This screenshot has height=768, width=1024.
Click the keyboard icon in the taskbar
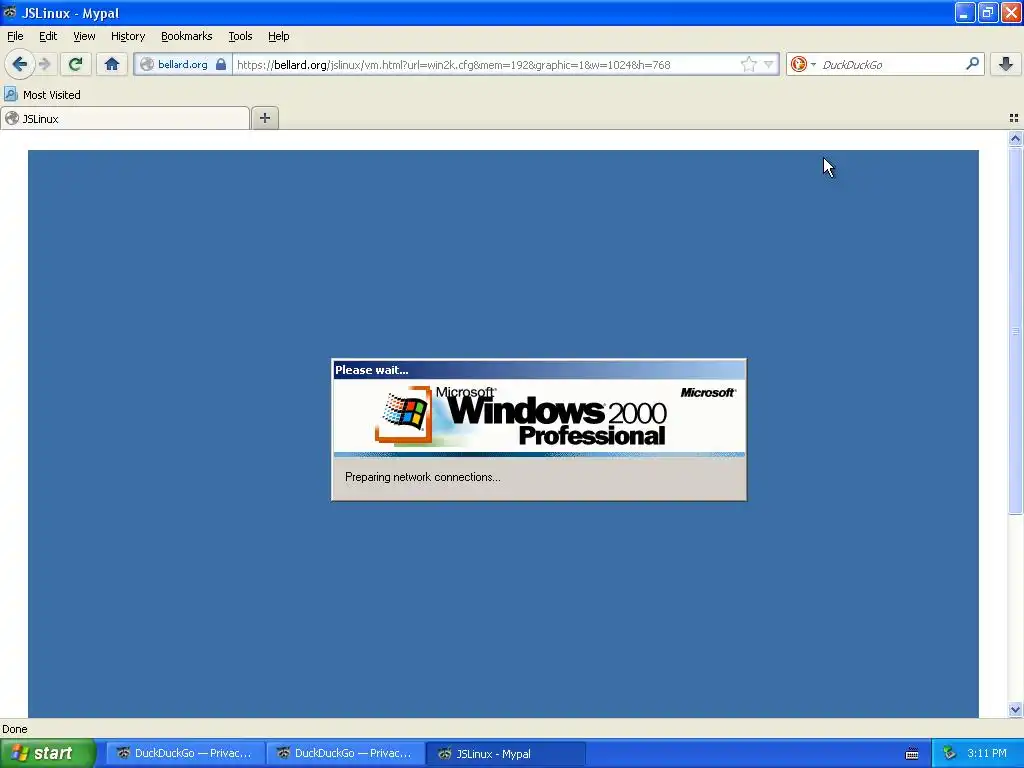pyautogui.click(x=912, y=754)
